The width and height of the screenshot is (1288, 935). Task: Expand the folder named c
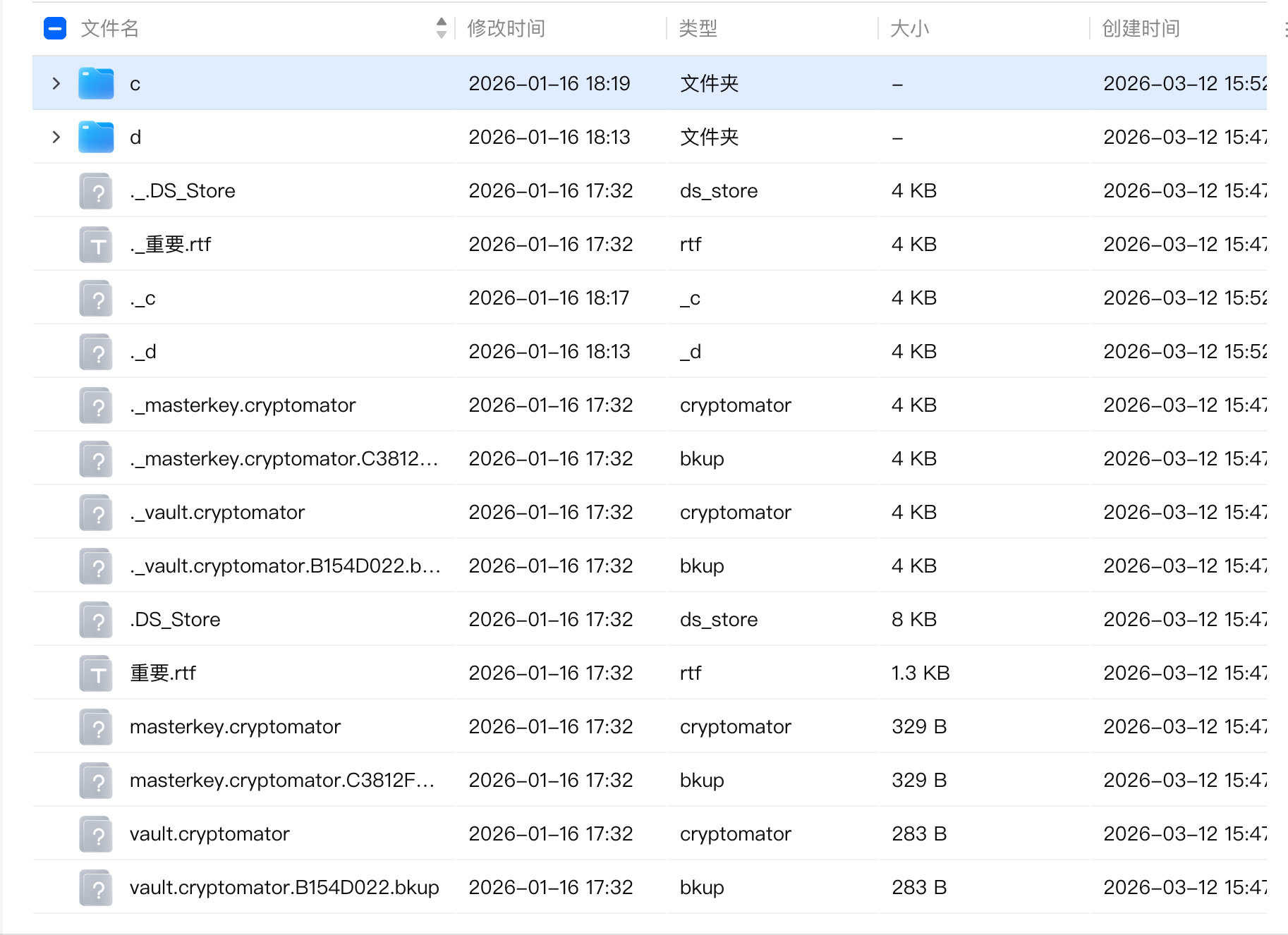point(56,83)
